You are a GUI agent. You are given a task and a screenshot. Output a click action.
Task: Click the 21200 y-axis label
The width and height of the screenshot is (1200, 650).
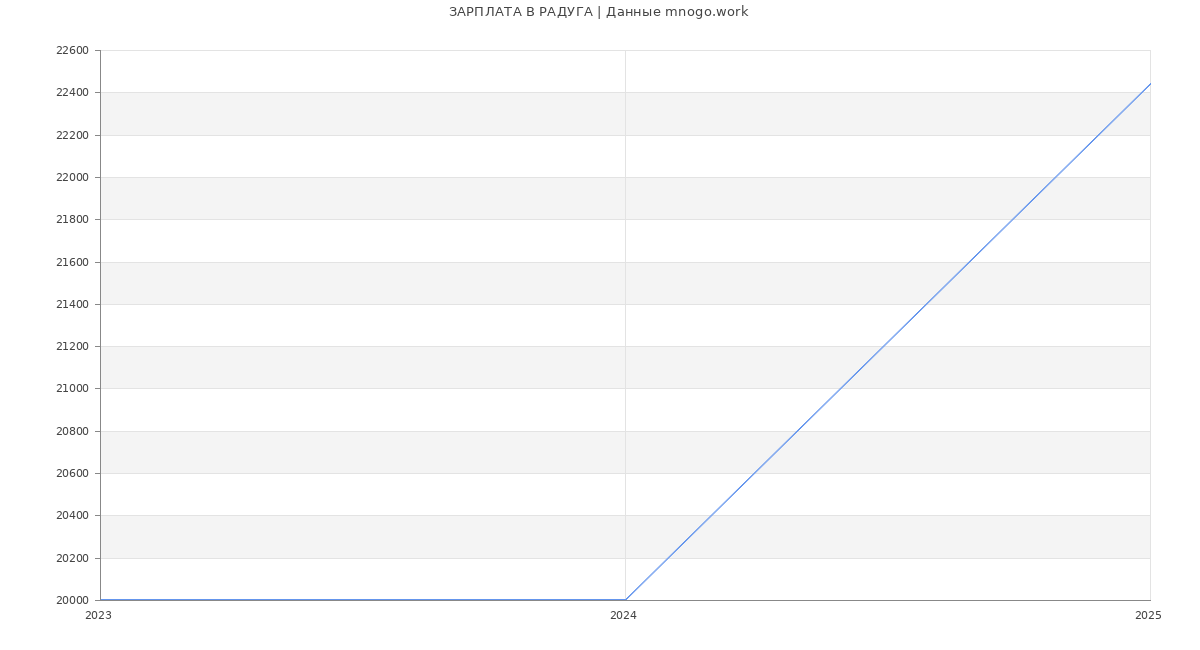point(72,347)
